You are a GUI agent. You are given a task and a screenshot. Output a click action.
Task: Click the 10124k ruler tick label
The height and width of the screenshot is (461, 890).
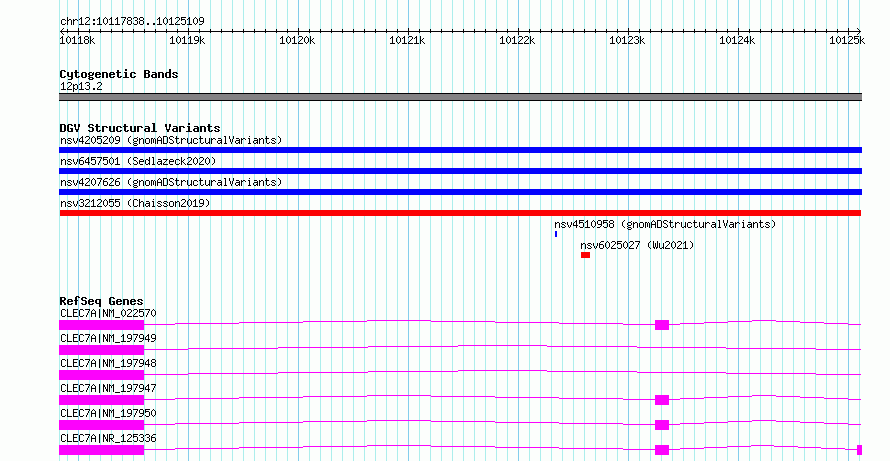pyautogui.click(x=737, y=40)
